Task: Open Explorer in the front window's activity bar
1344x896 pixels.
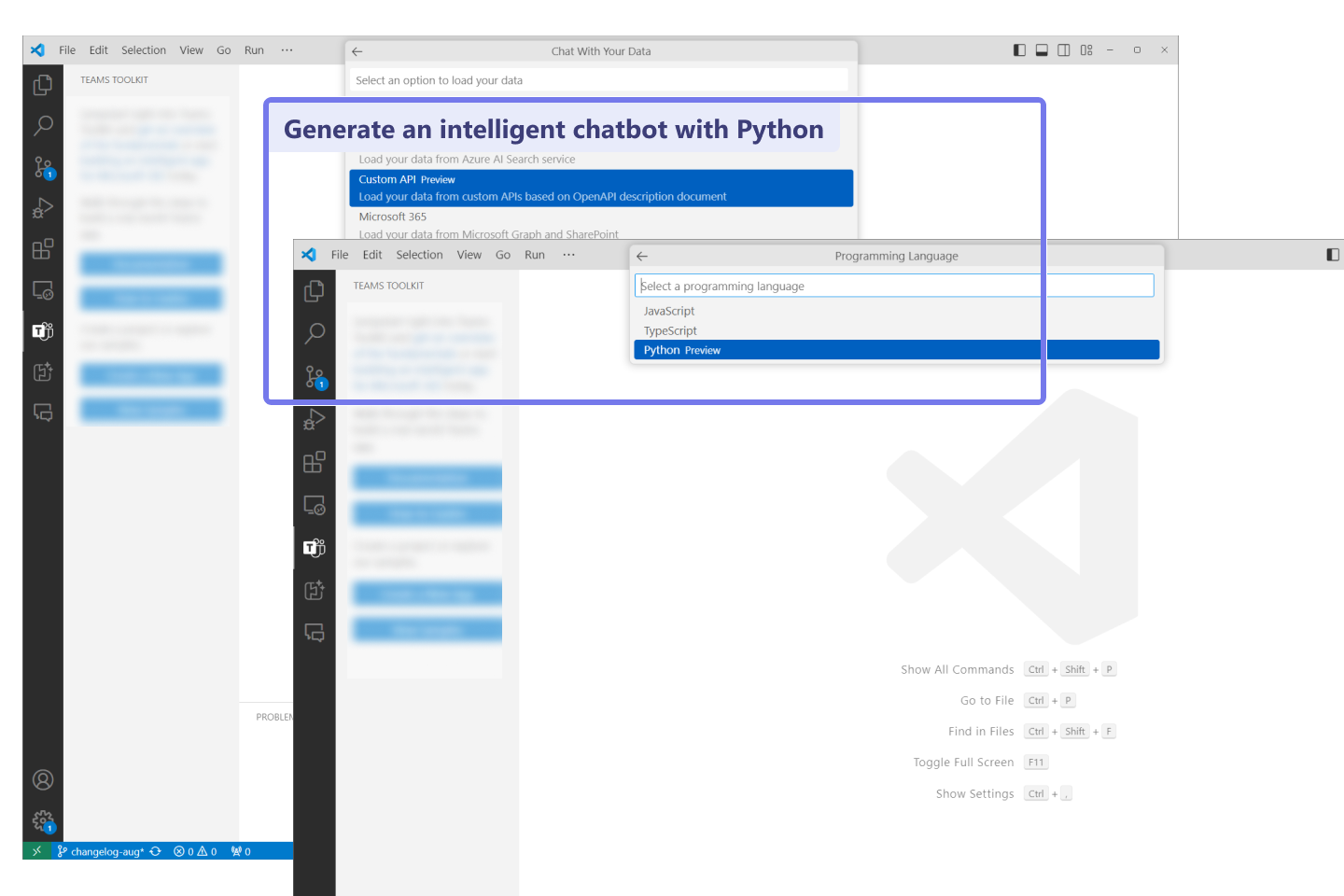Action: click(x=315, y=291)
